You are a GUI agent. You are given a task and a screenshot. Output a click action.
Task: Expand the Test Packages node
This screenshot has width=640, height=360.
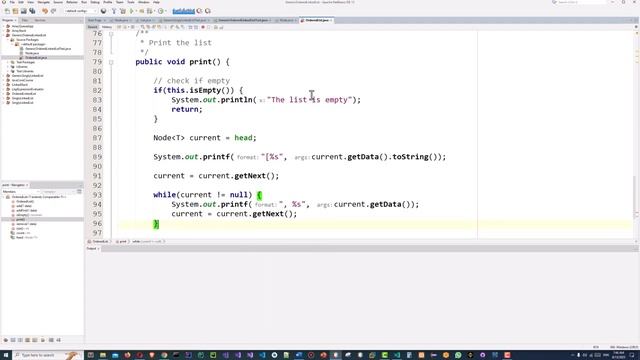8,62
